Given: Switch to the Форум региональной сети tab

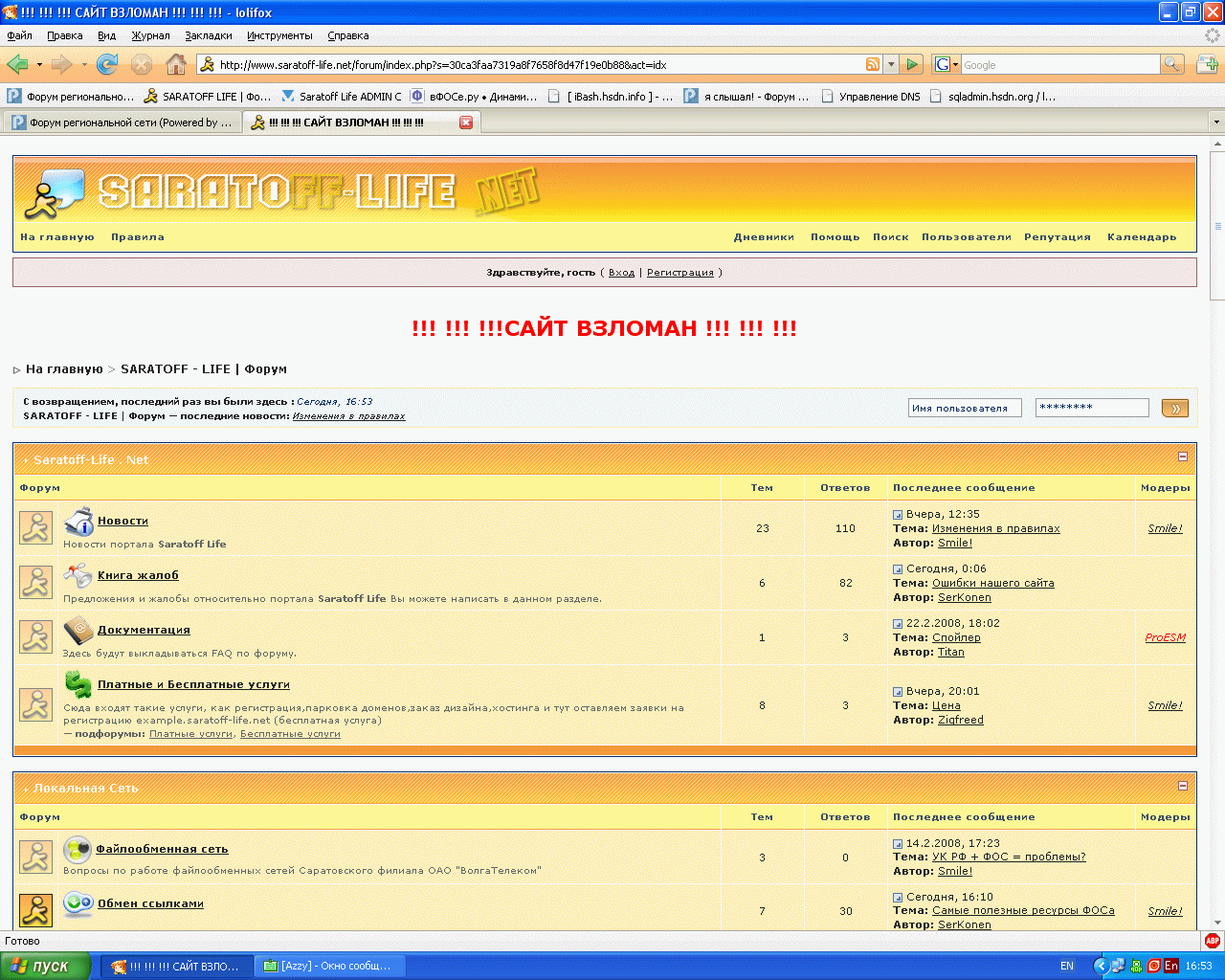Looking at the screenshot, I should (122, 122).
